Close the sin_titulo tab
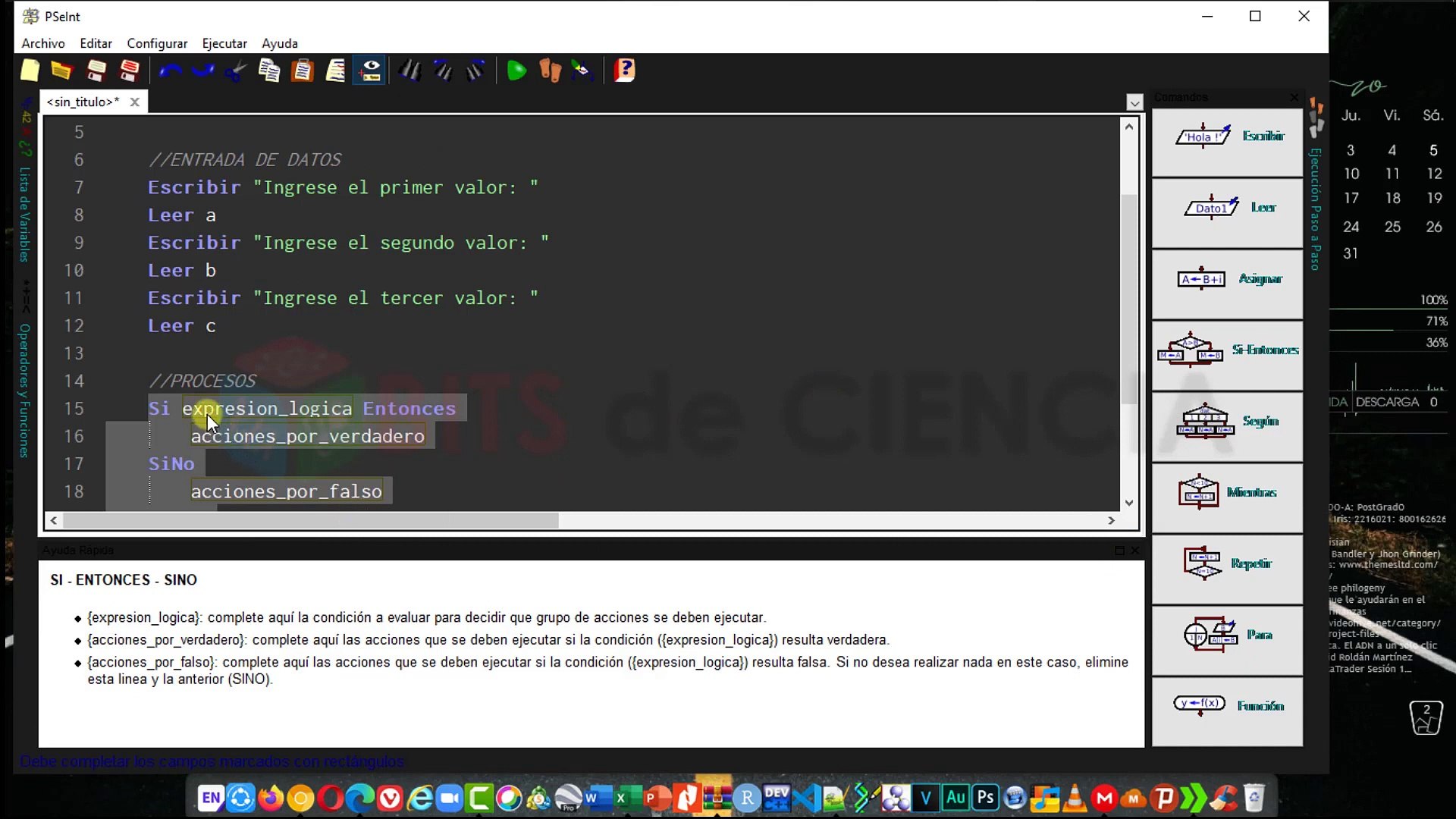The image size is (1456, 819). (134, 102)
